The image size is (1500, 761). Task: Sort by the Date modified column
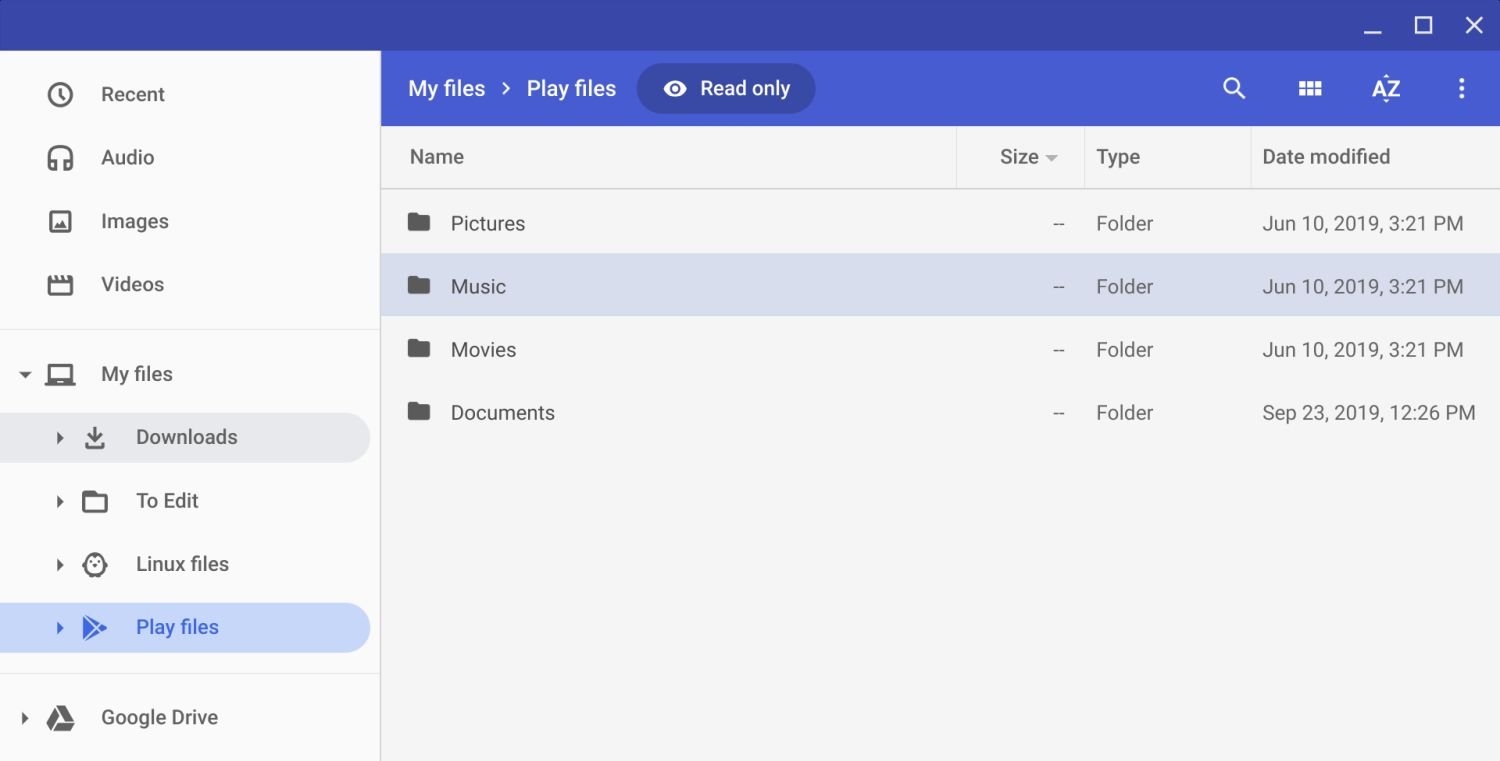1325,156
